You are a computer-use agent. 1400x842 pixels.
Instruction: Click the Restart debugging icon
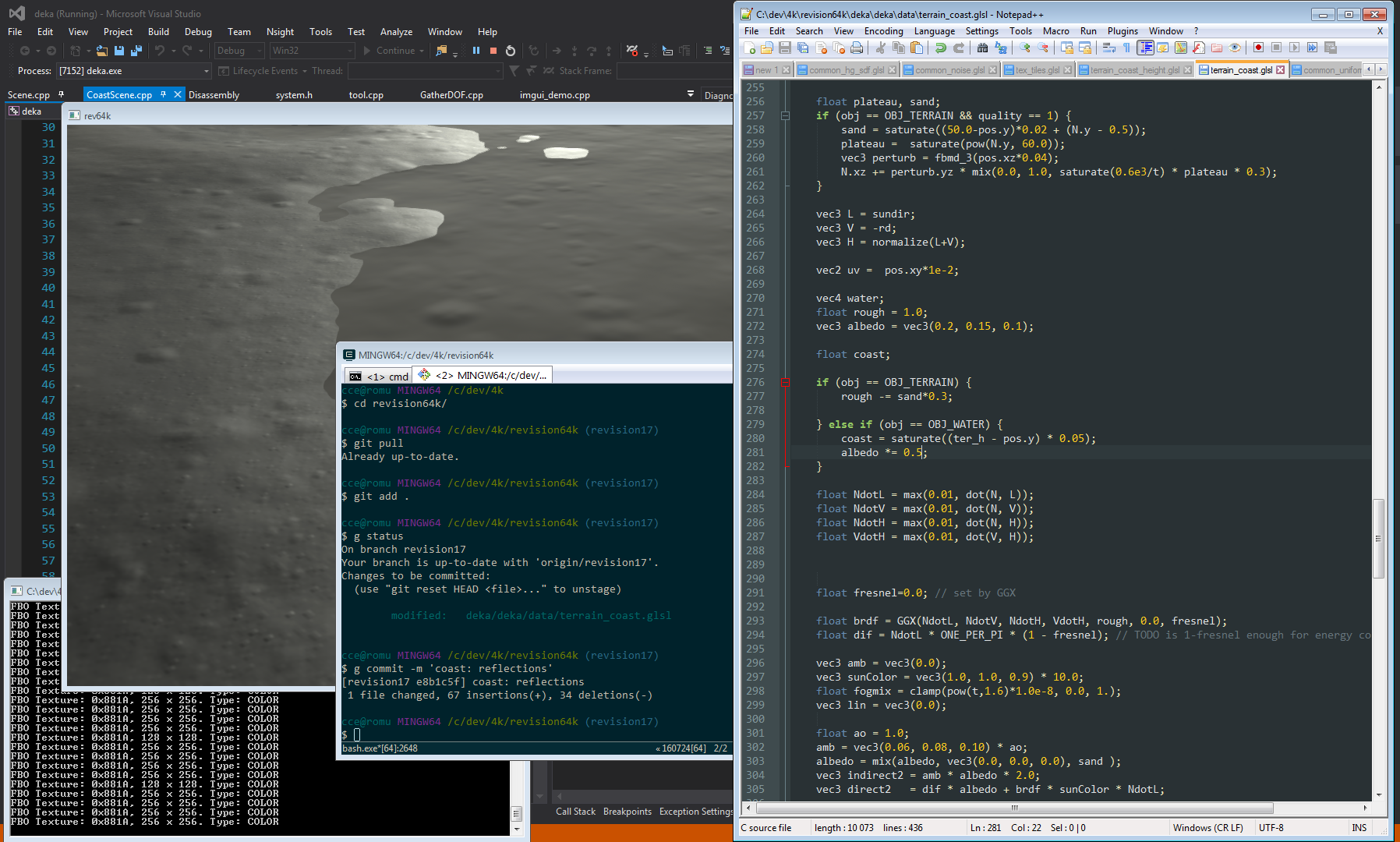(511, 51)
